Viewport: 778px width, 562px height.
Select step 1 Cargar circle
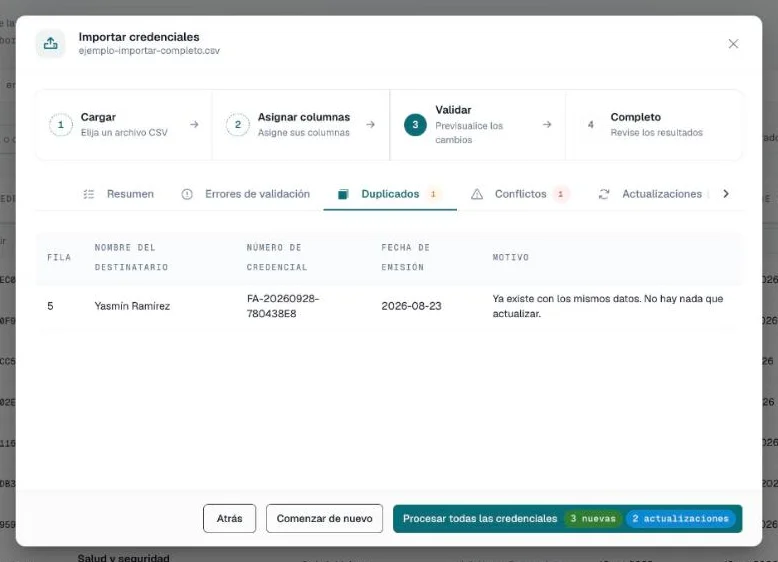point(61,125)
